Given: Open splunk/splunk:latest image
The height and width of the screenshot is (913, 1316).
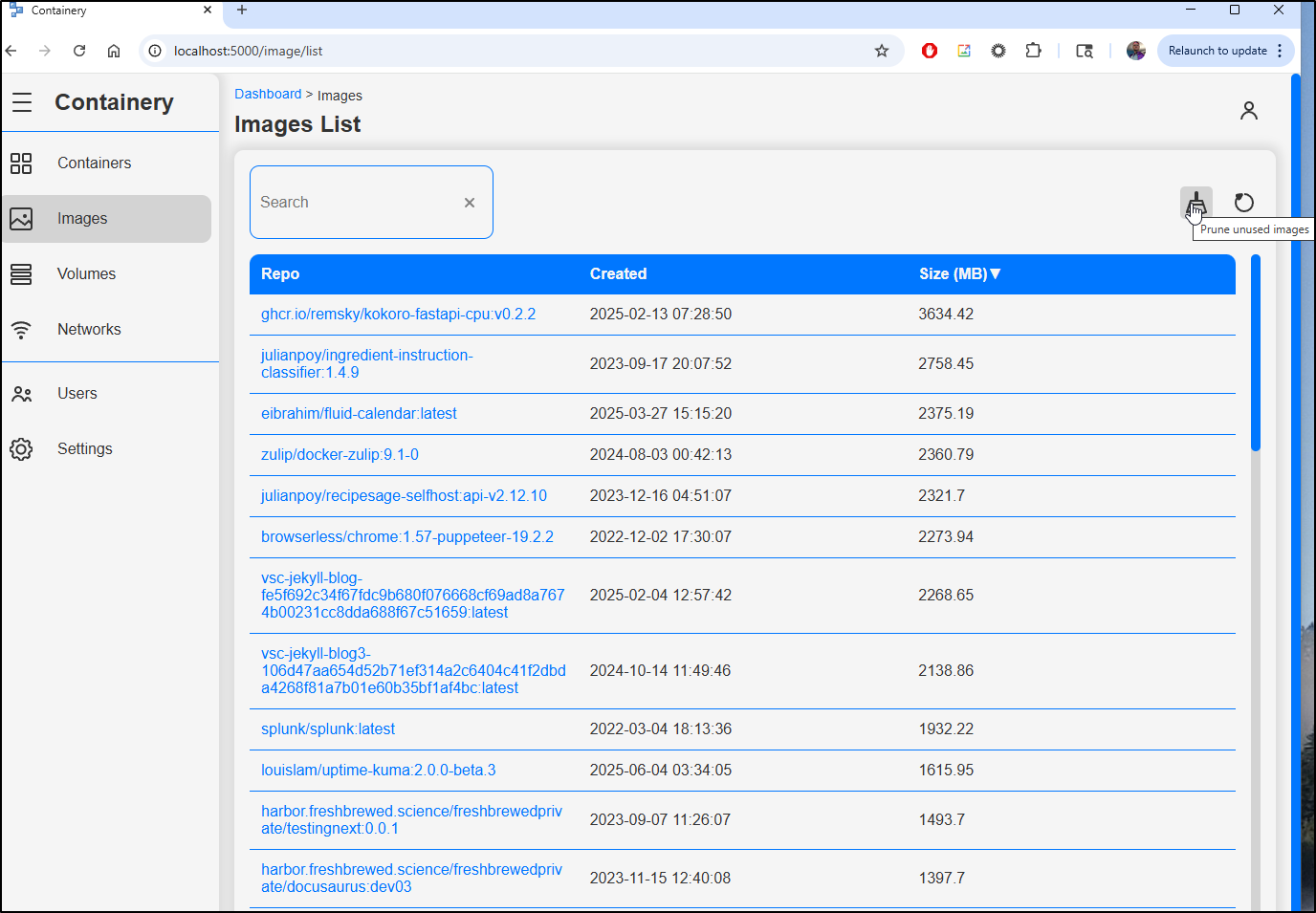Looking at the screenshot, I should [x=328, y=729].
